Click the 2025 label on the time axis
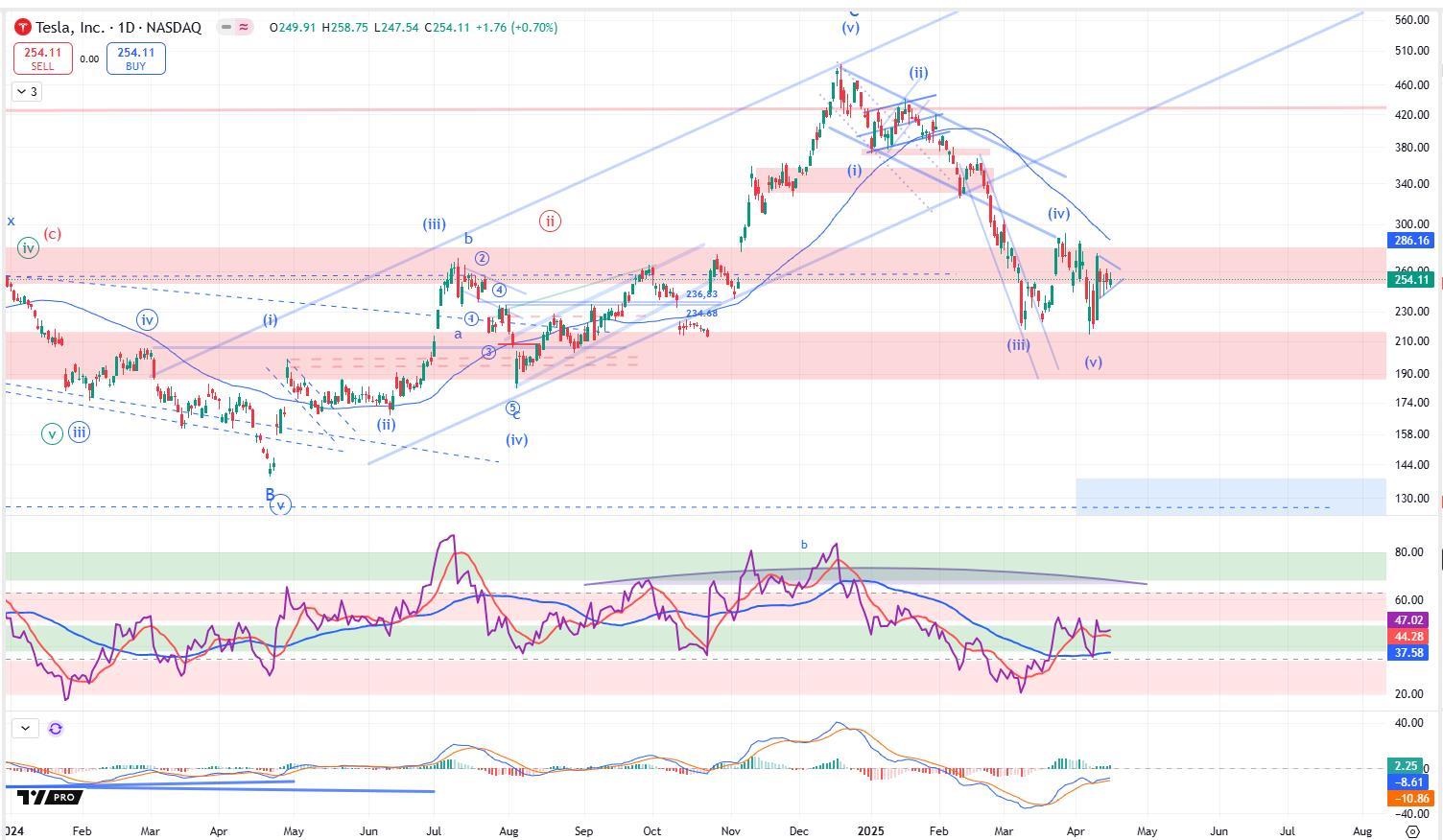The width and height of the screenshot is (1443, 840). click(870, 831)
